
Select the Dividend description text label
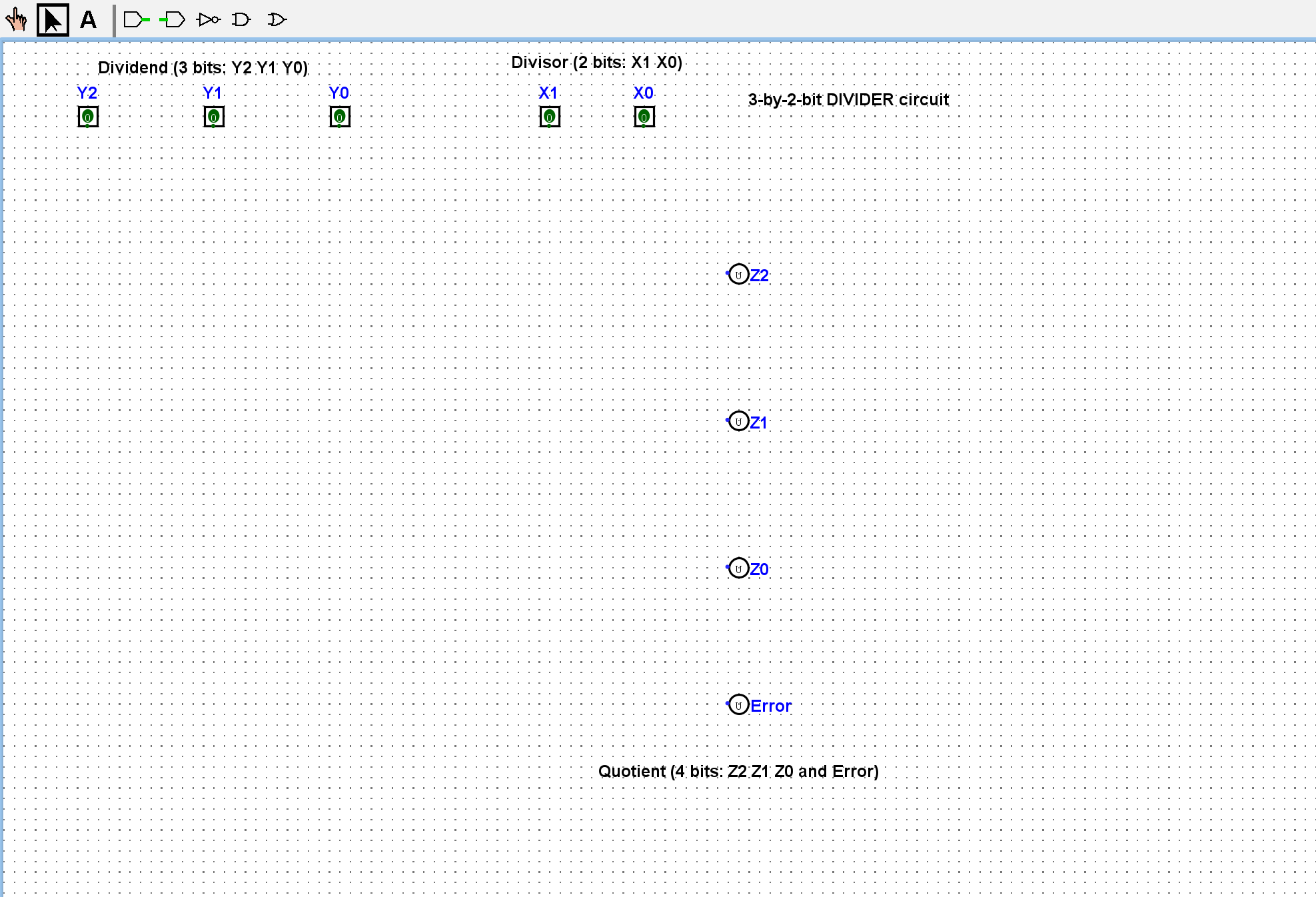pos(203,68)
